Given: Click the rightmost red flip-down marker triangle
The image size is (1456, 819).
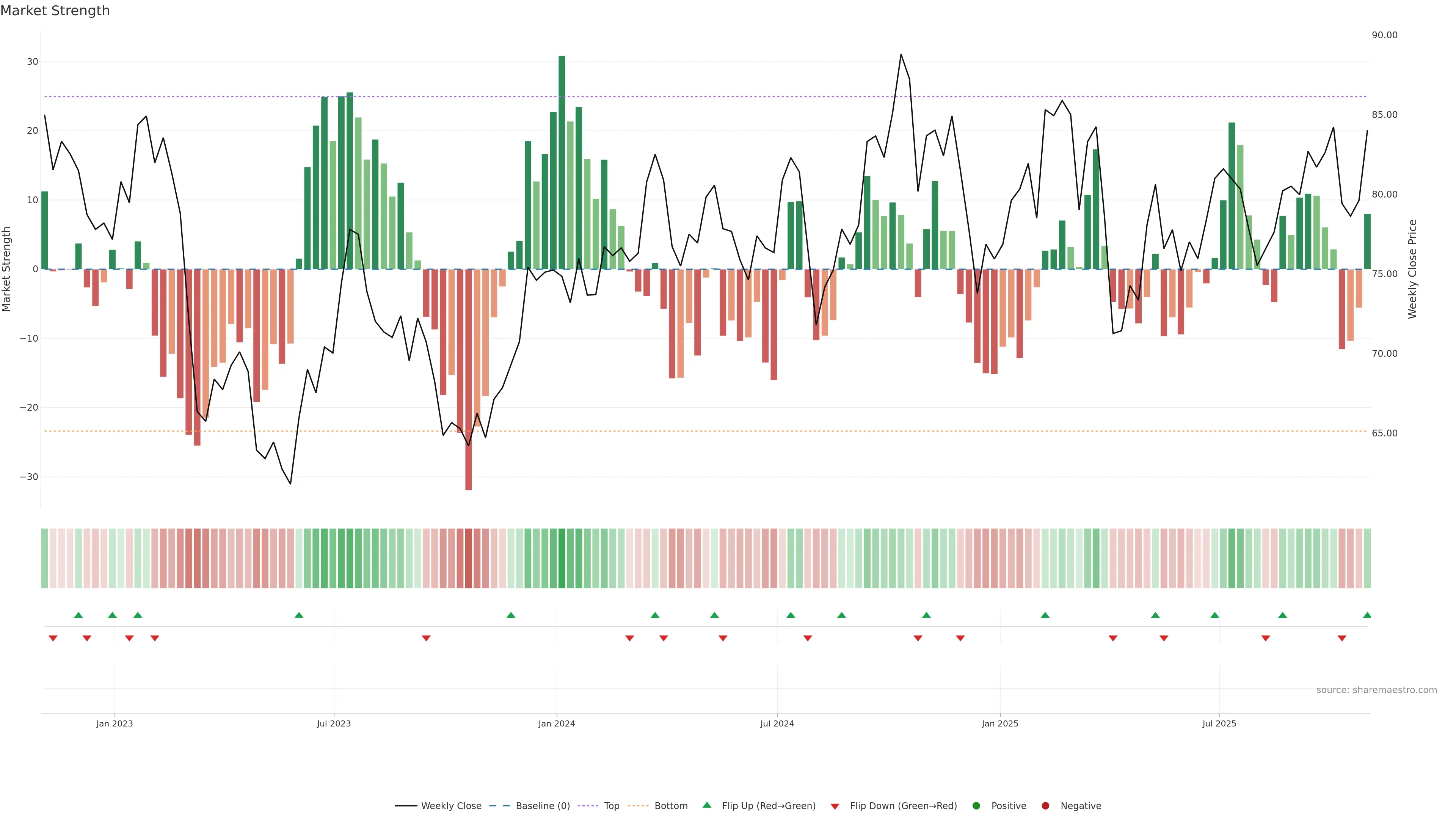Looking at the screenshot, I should (x=1342, y=638).
